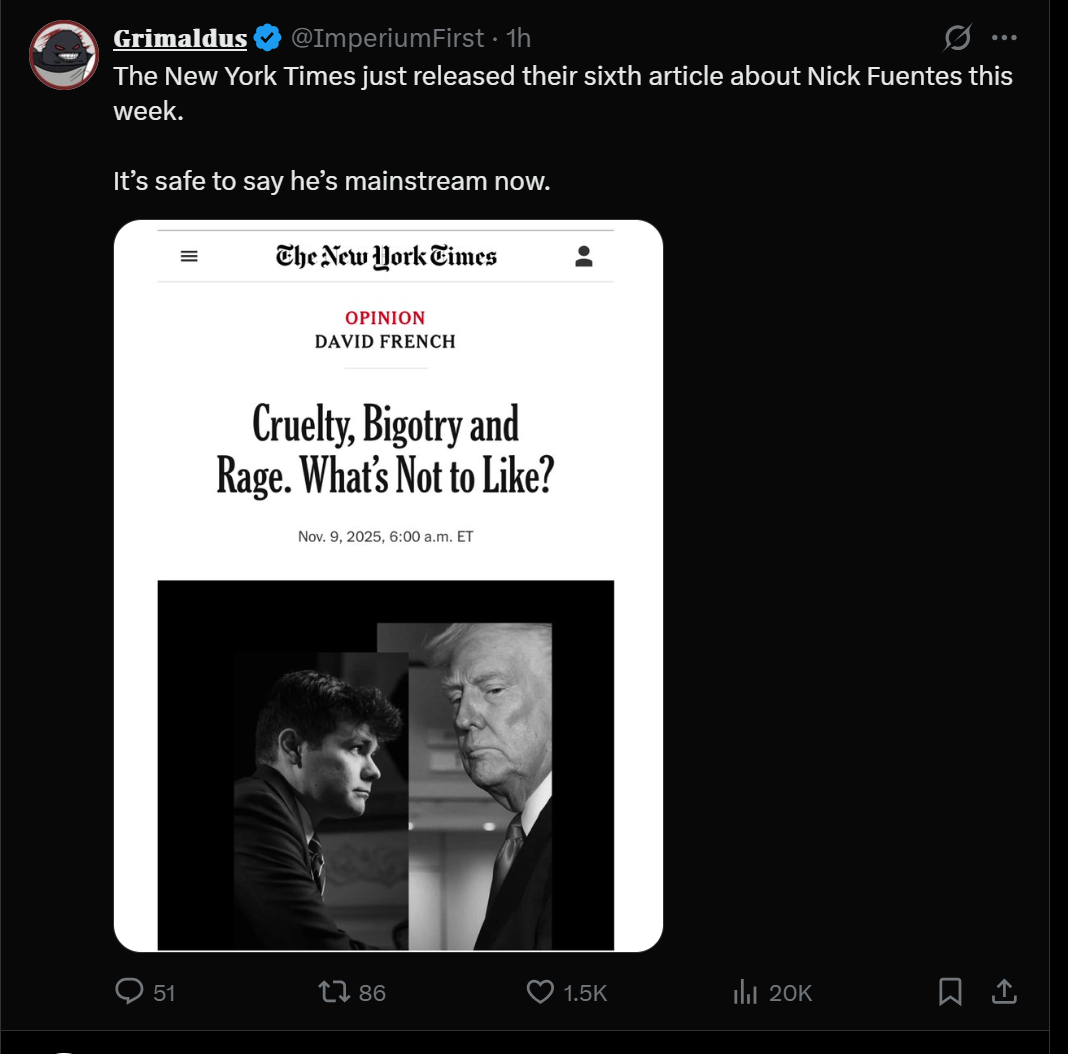
Task: Click The New York Times logo
Action: pos(386,256)
